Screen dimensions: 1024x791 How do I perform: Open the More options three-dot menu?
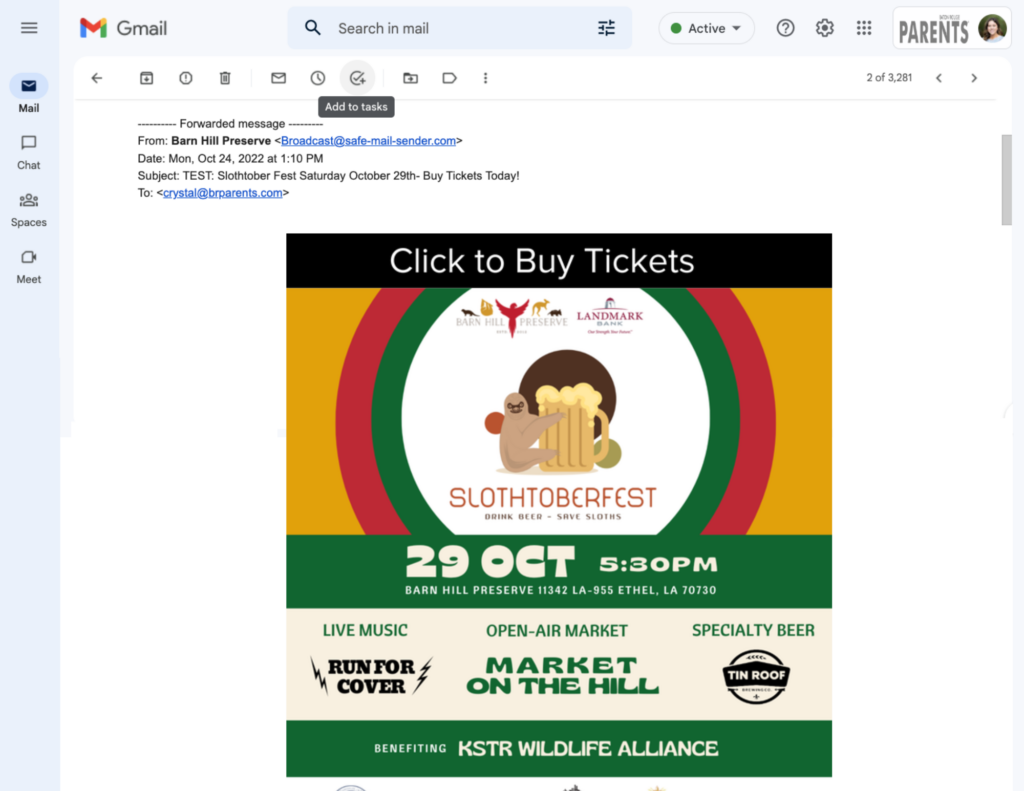click(x=485, y=78)
